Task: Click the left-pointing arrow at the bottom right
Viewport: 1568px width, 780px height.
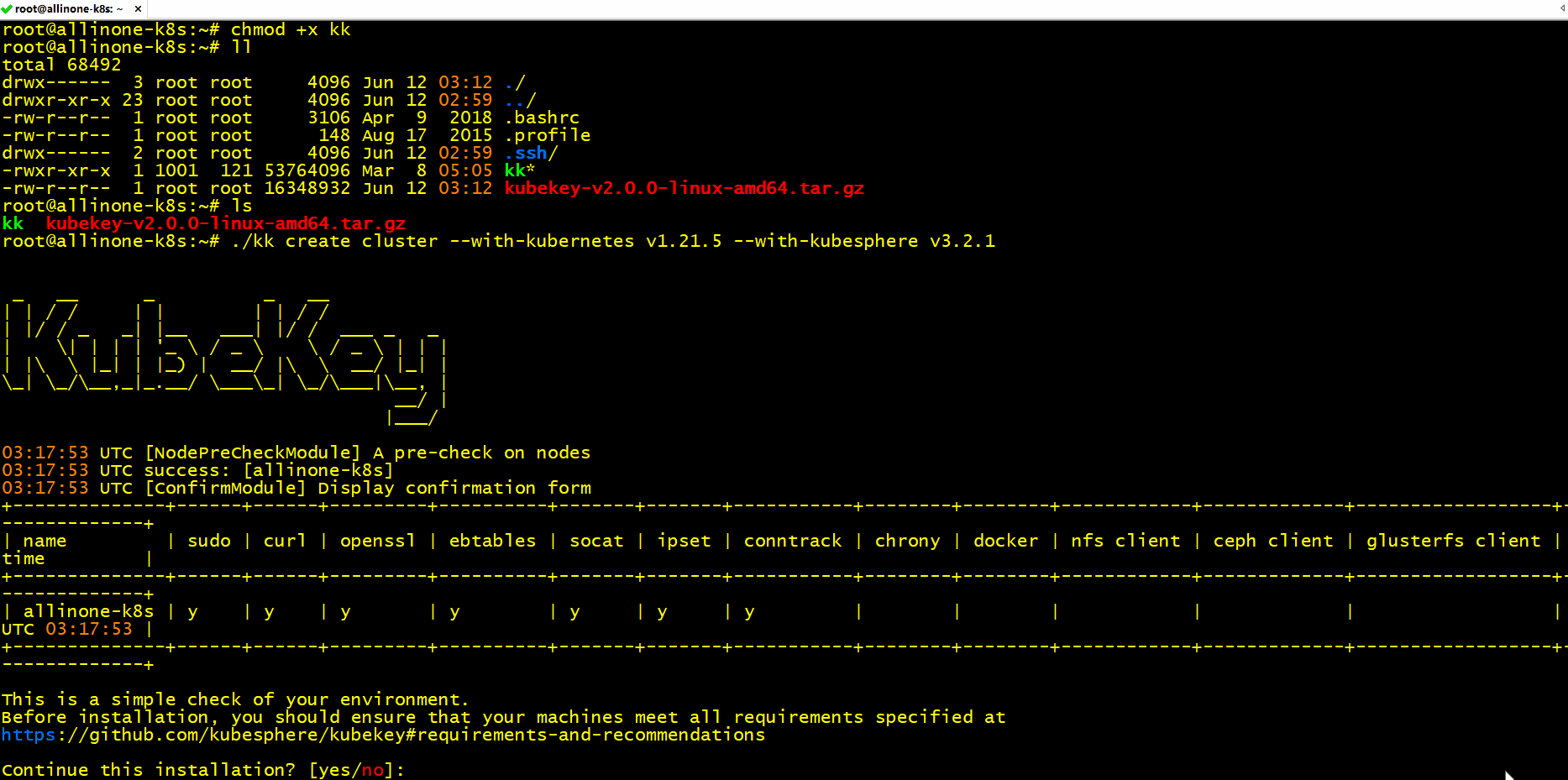Action: pos(1509,772)
